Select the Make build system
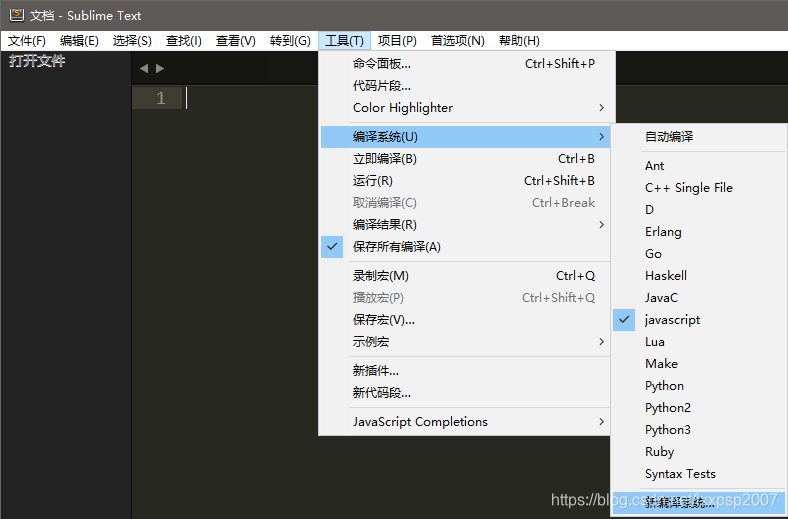The width and height of the screenshot is (788, 519). tap(699, 364)
